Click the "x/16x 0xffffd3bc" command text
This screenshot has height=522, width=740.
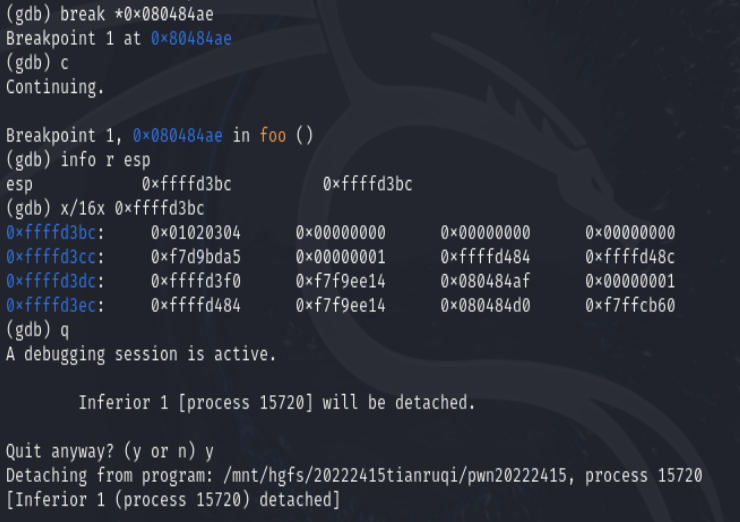coord(133,208)
